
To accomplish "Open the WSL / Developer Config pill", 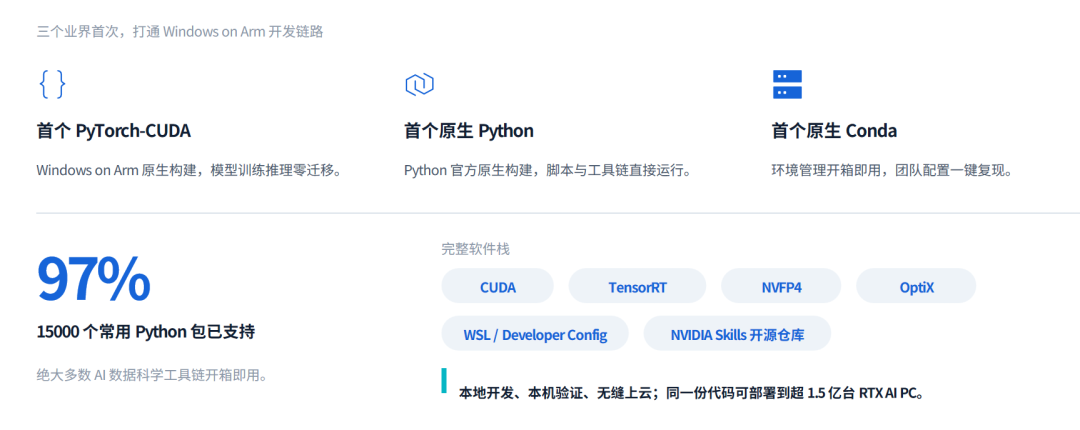I will [x=535, y=334].
